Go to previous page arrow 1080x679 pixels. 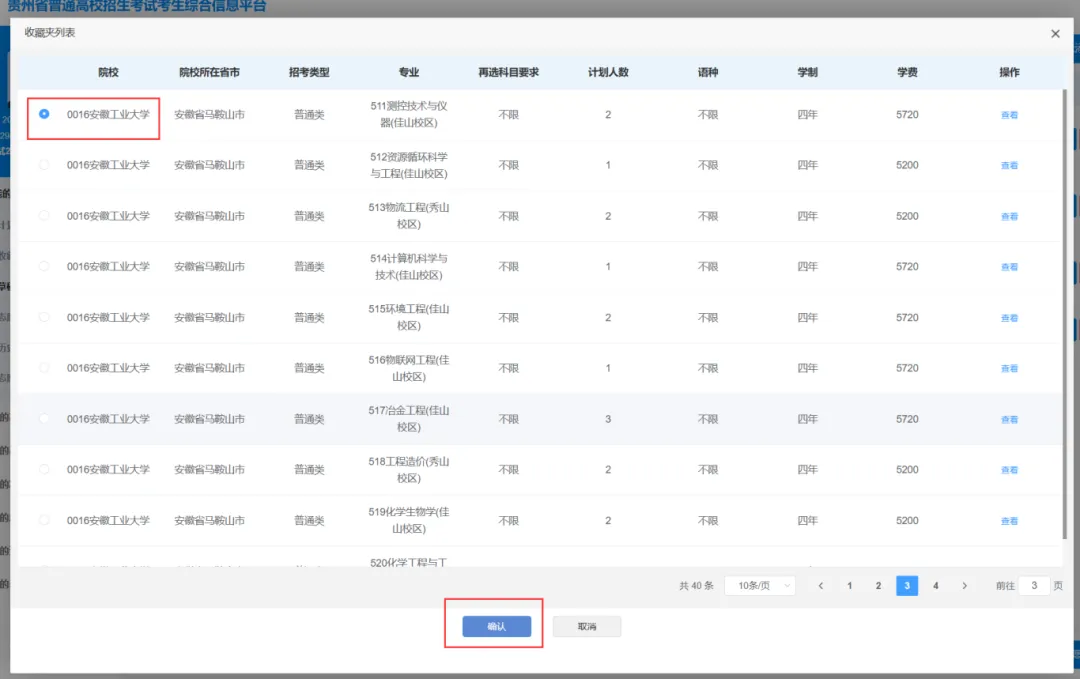[x=820, y=585]
